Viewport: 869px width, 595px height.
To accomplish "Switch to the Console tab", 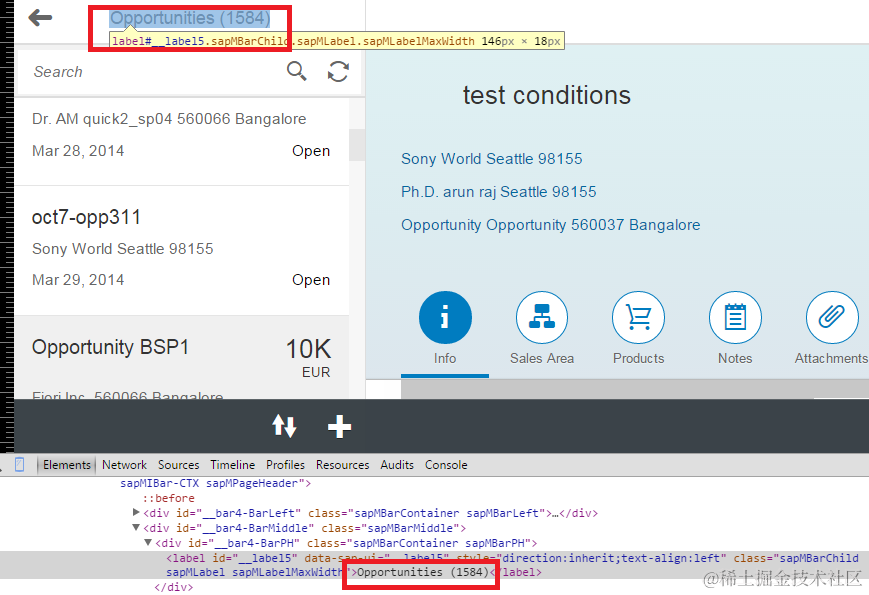I will point(446,465).
